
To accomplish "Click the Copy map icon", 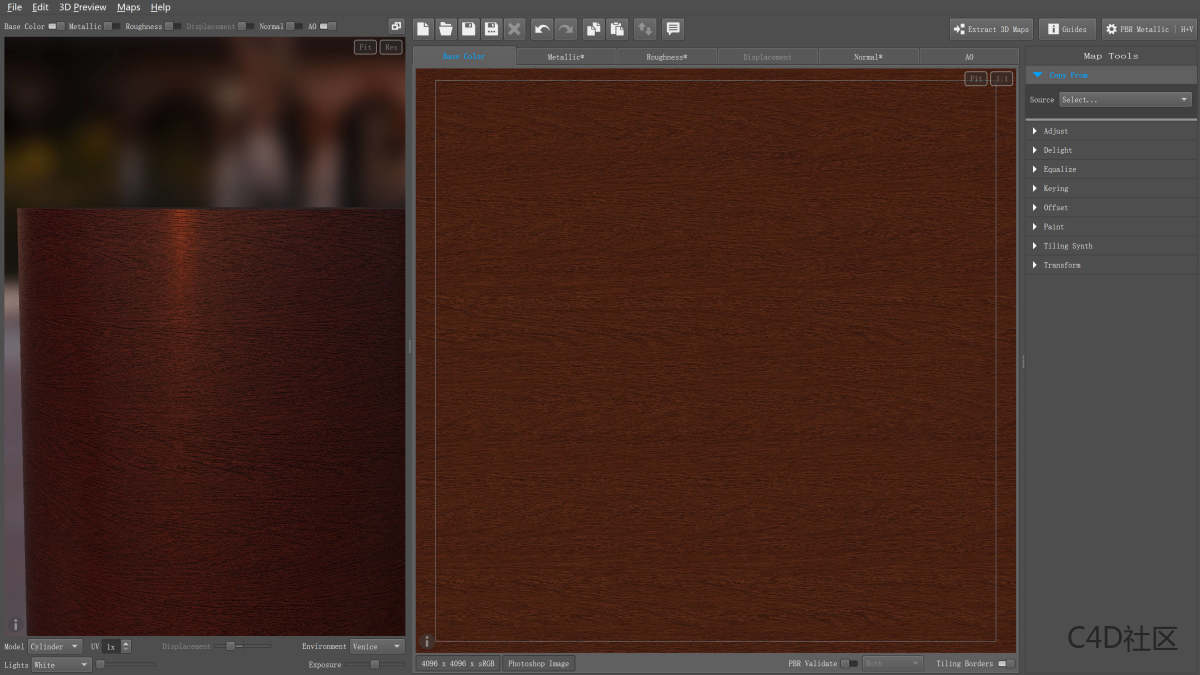I will pos(593,29).
